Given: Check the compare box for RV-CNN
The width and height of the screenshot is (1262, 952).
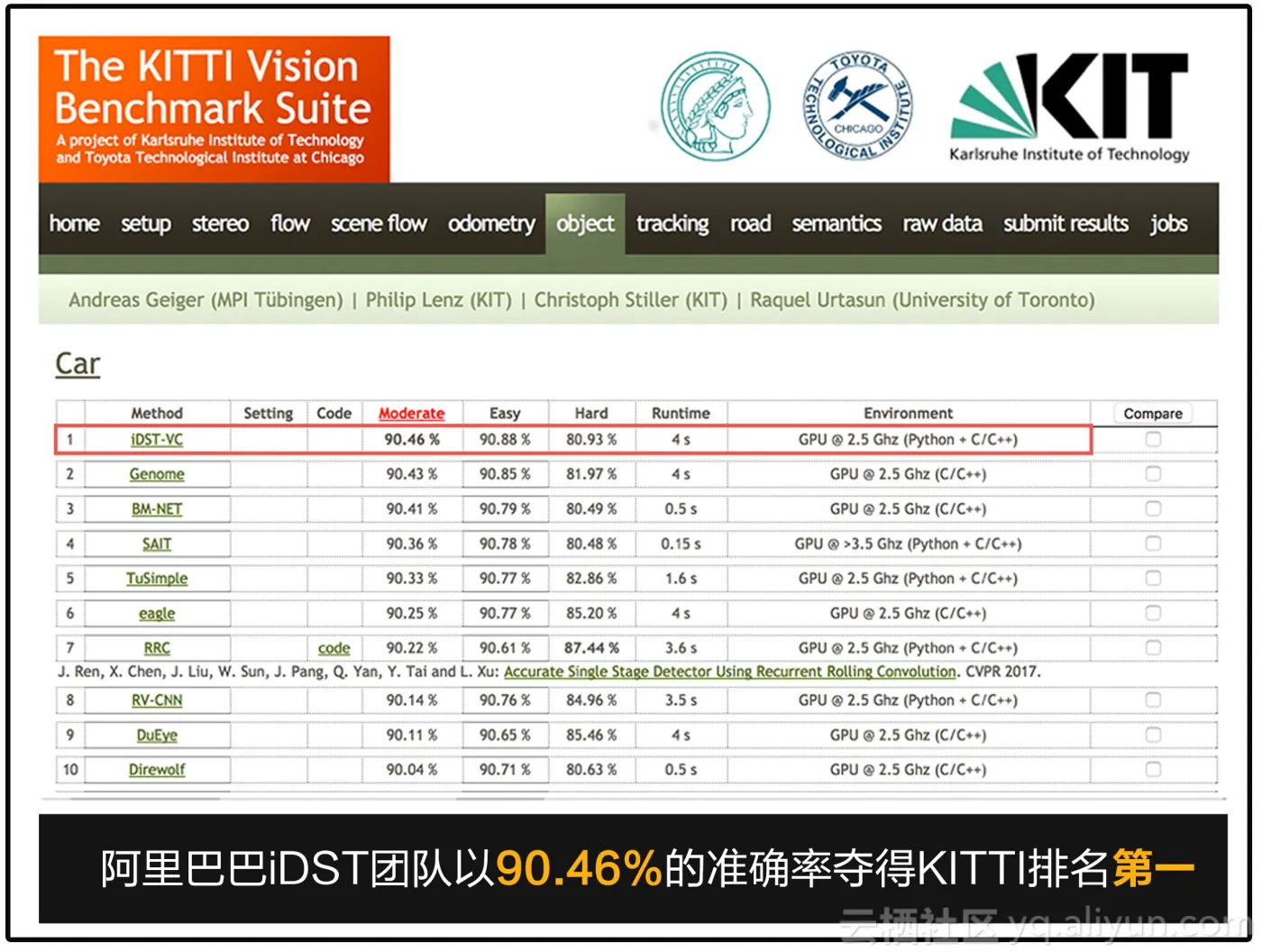Looking at the screenshot, I should click(x=1153, y=700).
